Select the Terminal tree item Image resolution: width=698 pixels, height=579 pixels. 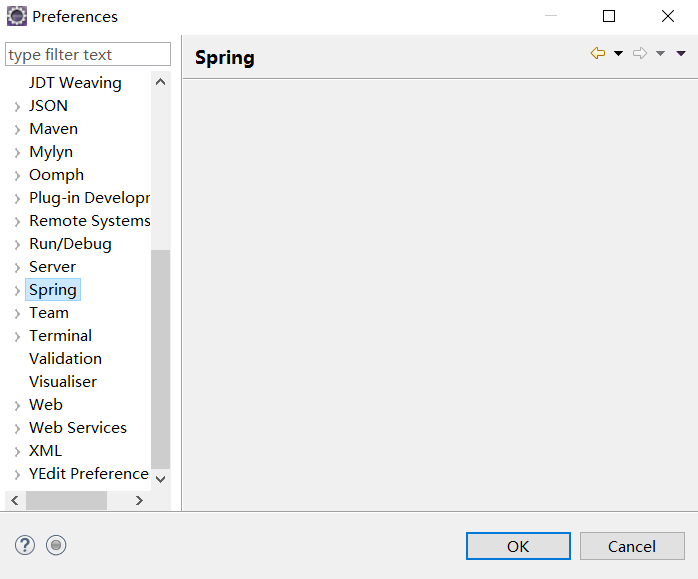[x=61, y=336]
